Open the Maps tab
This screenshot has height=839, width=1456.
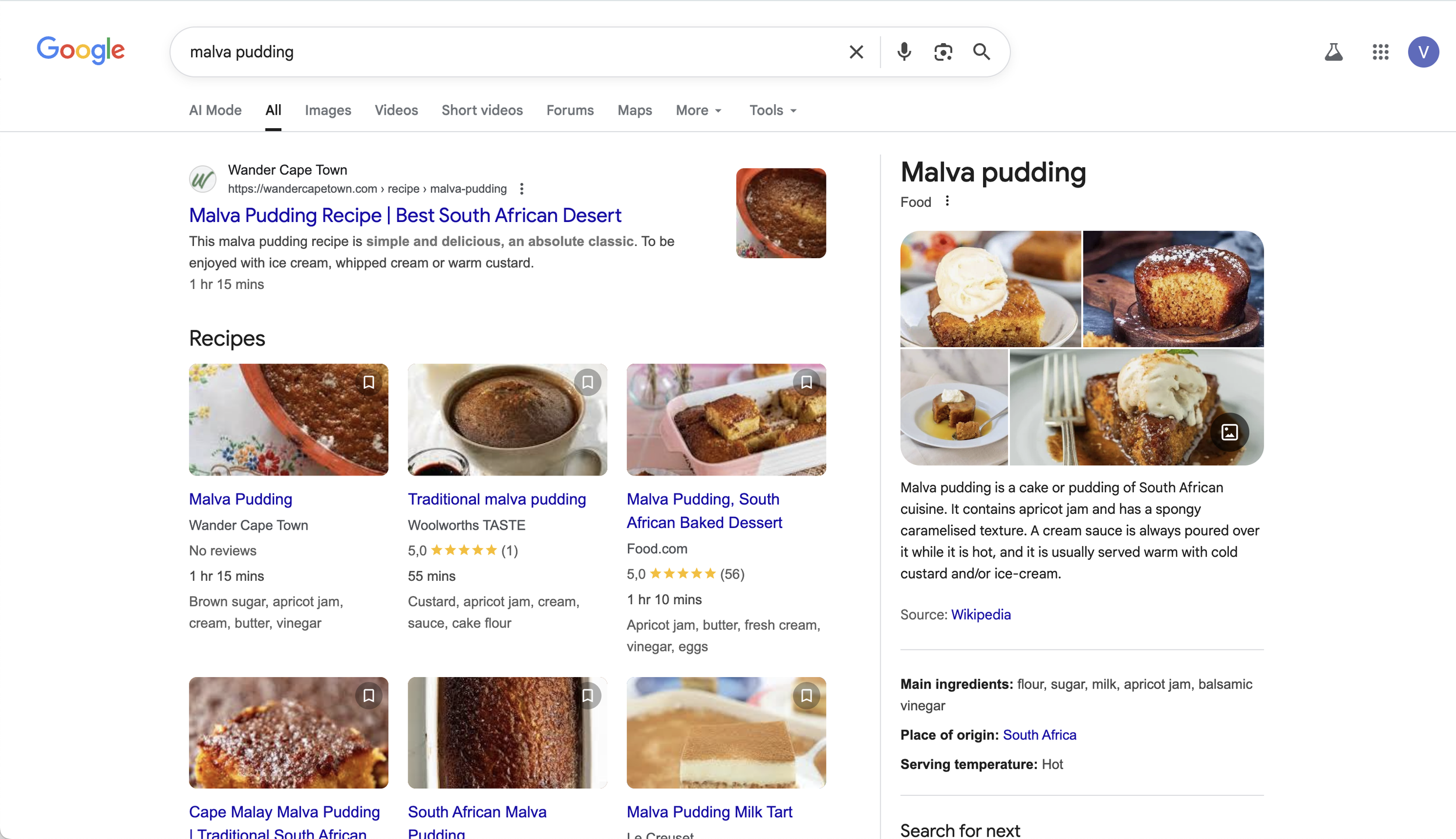click(635, 110)
